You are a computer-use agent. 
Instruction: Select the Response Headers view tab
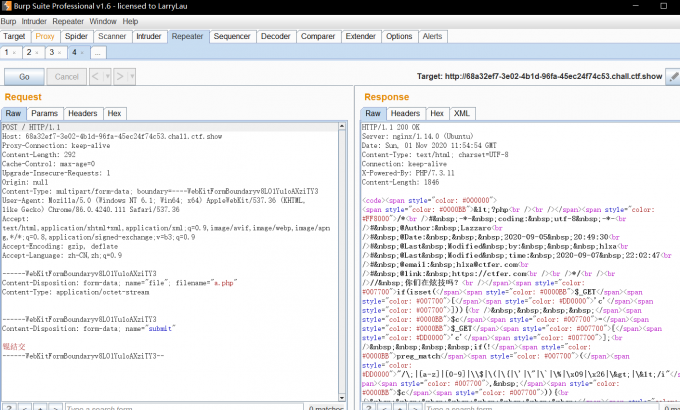405,113
